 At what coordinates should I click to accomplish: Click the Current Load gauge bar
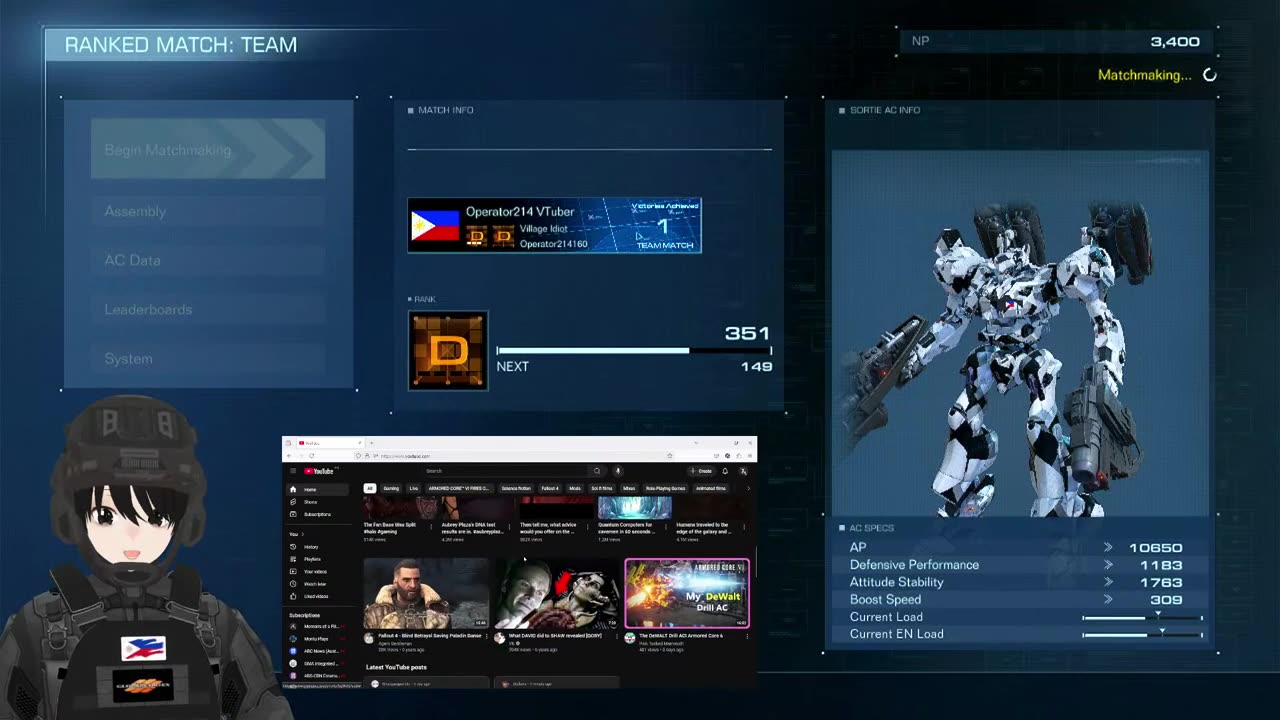pyautogui.click(x=1142, y=617)
